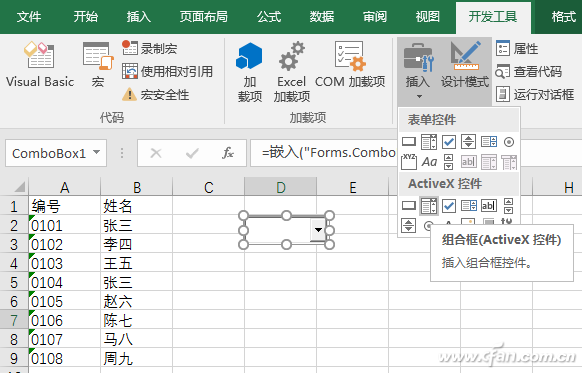Insert ActiveX Spin Button control
582x373 pixels.
tap(409, 225)
